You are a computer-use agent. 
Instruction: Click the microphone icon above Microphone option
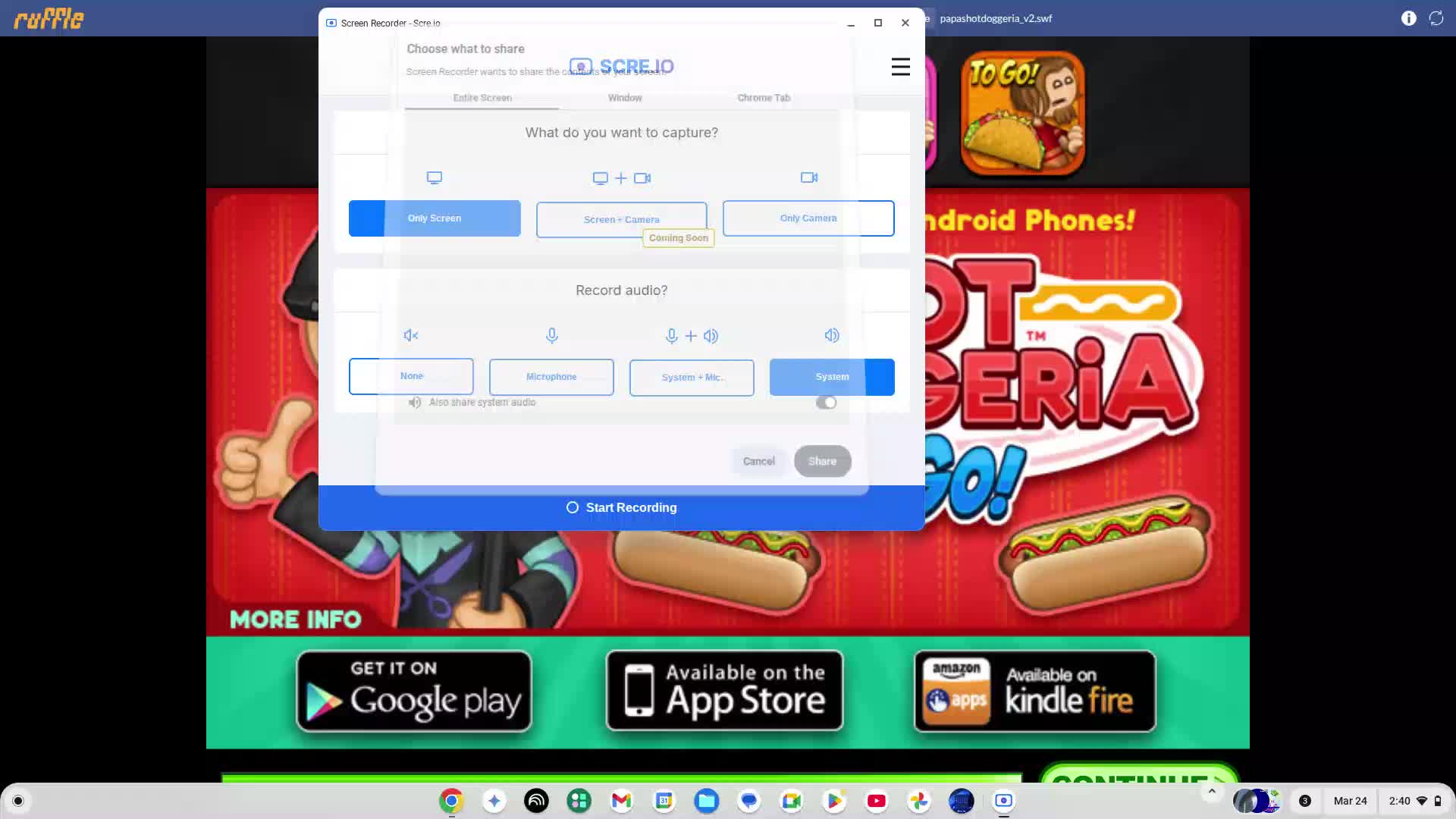pyautogui.click(x=551, y=335)
